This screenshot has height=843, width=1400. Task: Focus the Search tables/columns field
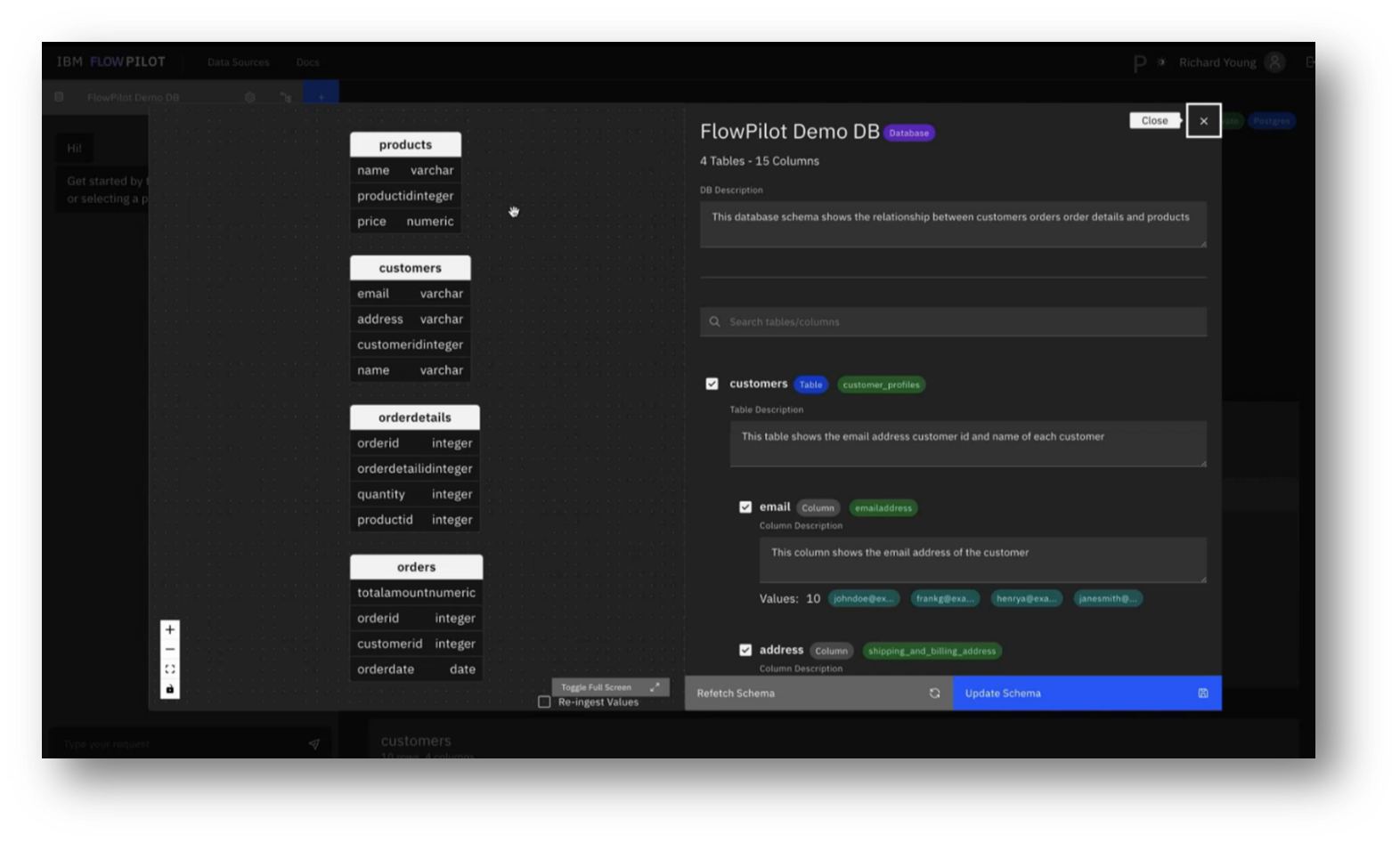point(953,322)
